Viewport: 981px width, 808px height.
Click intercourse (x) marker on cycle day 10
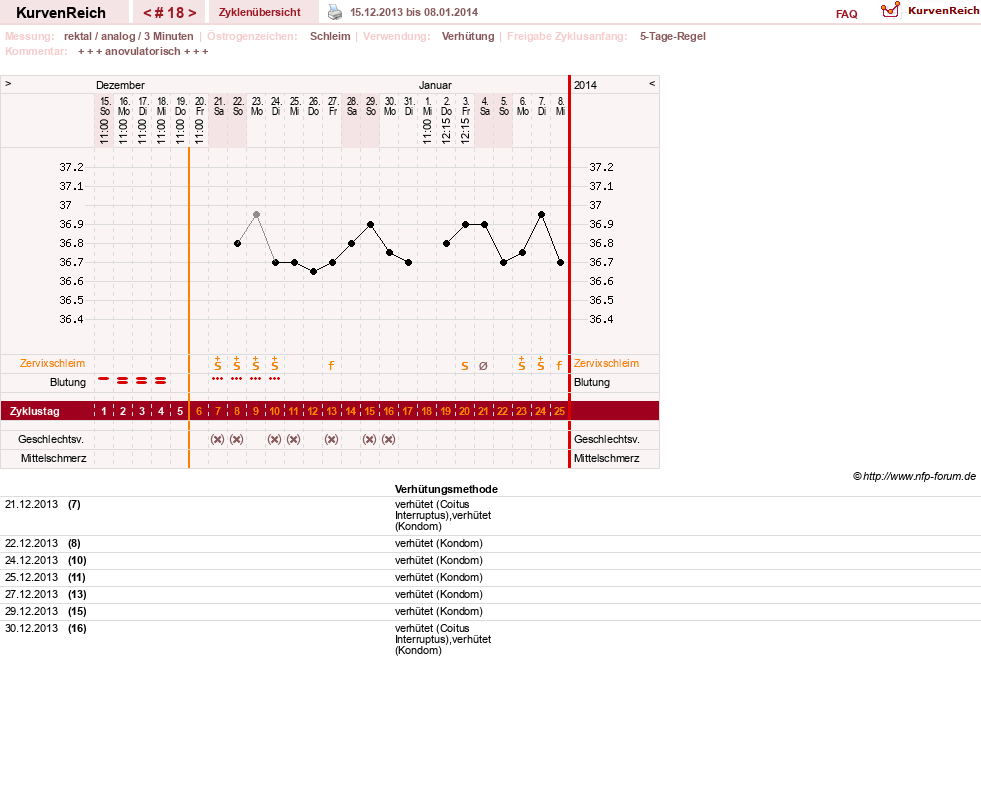coord(274,439)
